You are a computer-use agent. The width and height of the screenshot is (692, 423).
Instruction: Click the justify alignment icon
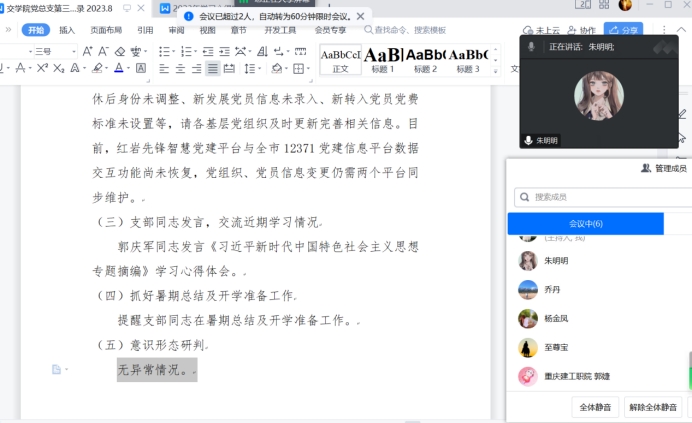(212, 69)
